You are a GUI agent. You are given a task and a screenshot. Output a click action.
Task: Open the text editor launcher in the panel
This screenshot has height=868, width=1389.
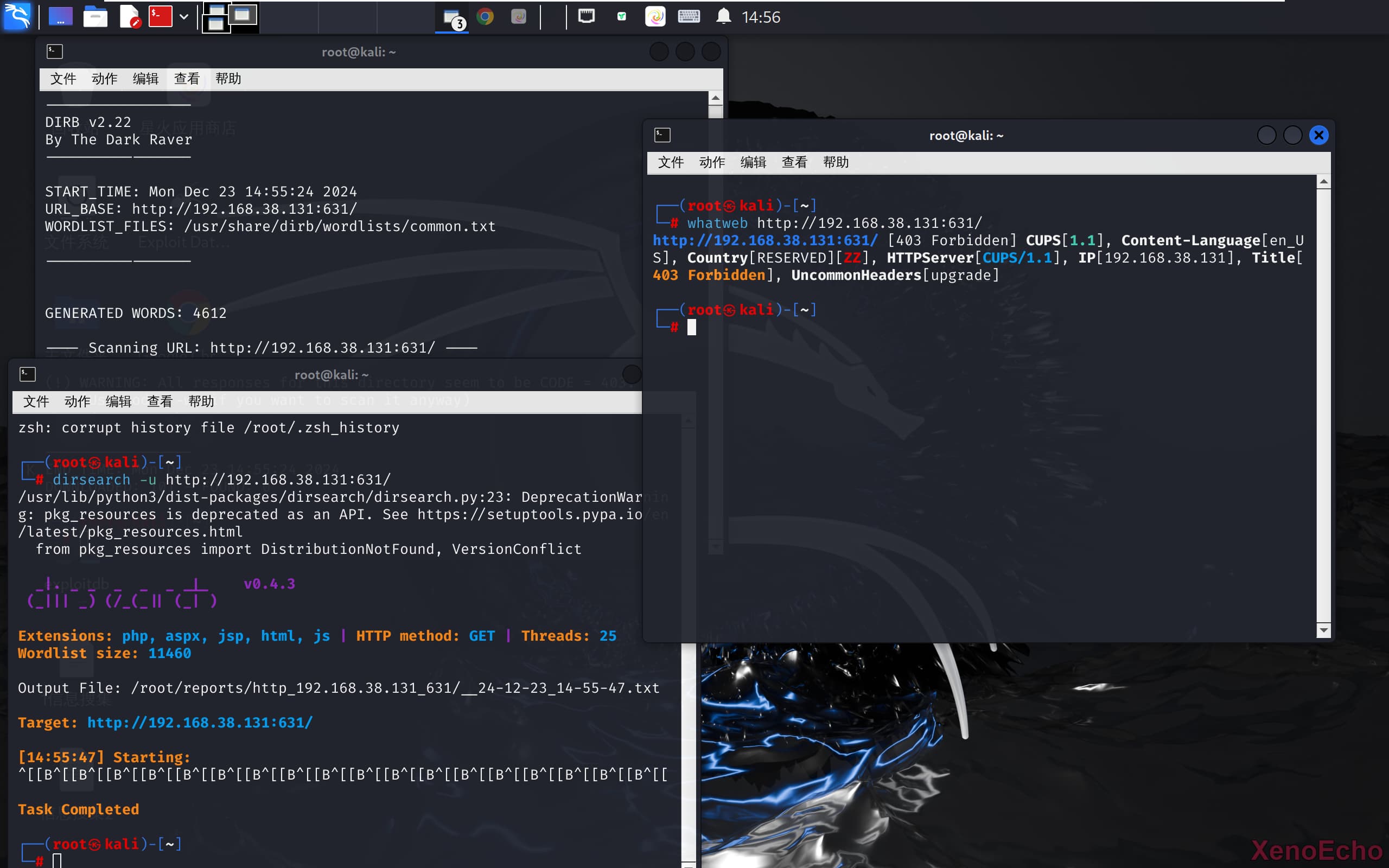129,17
